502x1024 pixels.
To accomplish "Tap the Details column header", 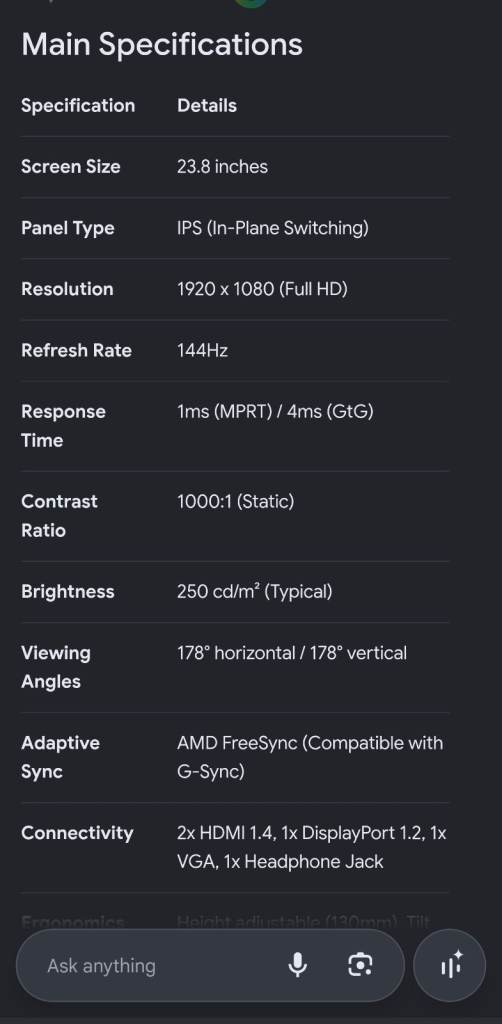I will [207, 105].
